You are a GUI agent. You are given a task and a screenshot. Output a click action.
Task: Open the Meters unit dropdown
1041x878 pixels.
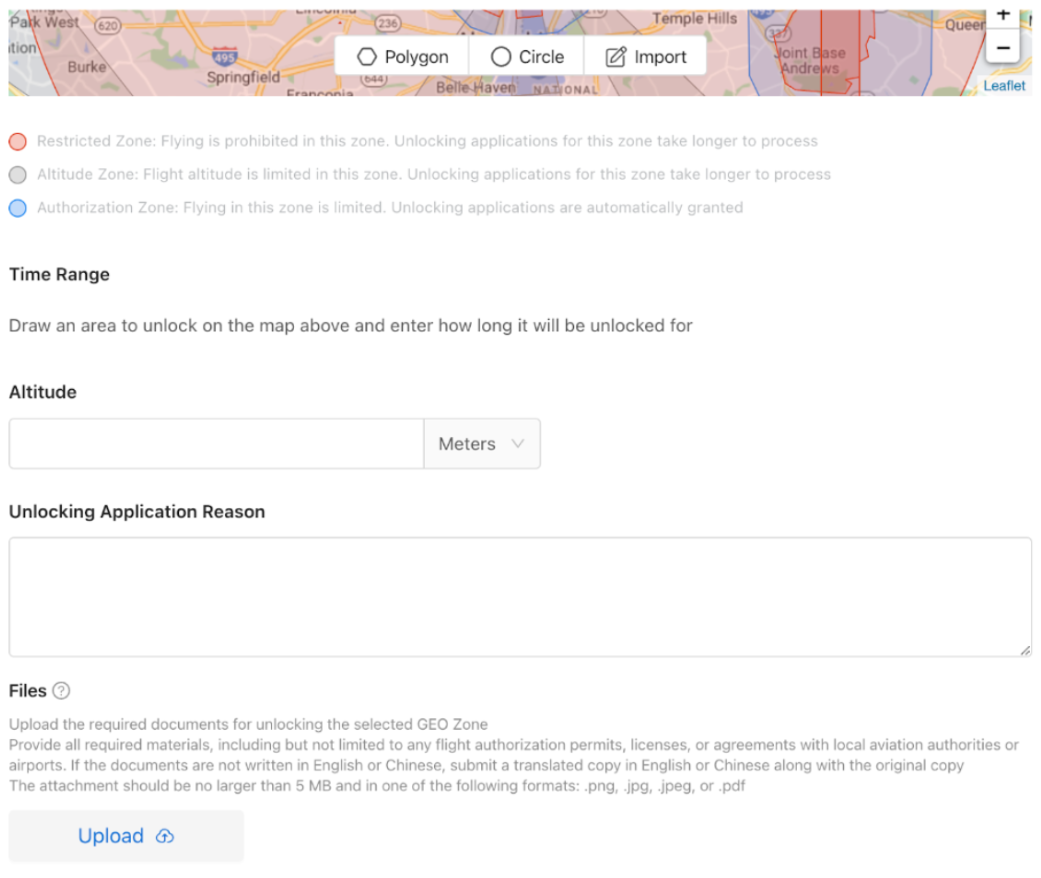point(482,443)
